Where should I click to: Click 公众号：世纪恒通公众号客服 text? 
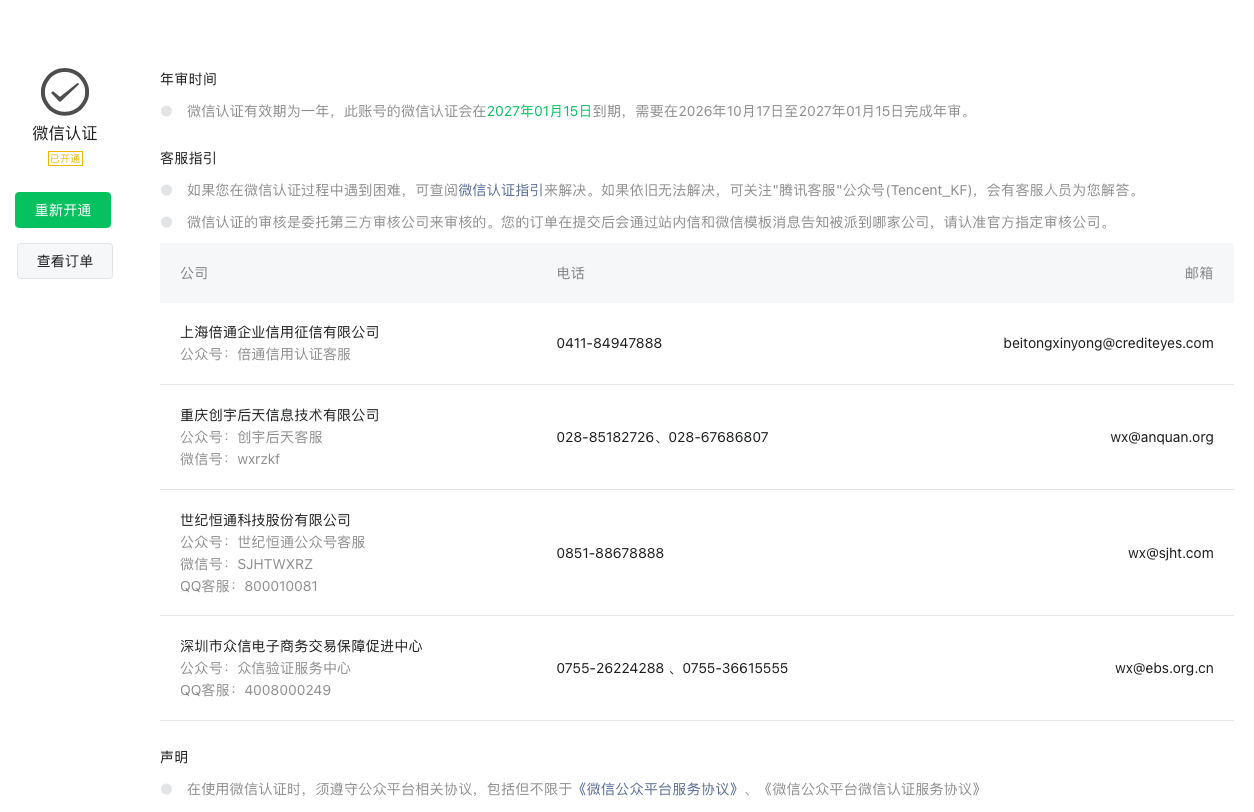coord(273,542)
